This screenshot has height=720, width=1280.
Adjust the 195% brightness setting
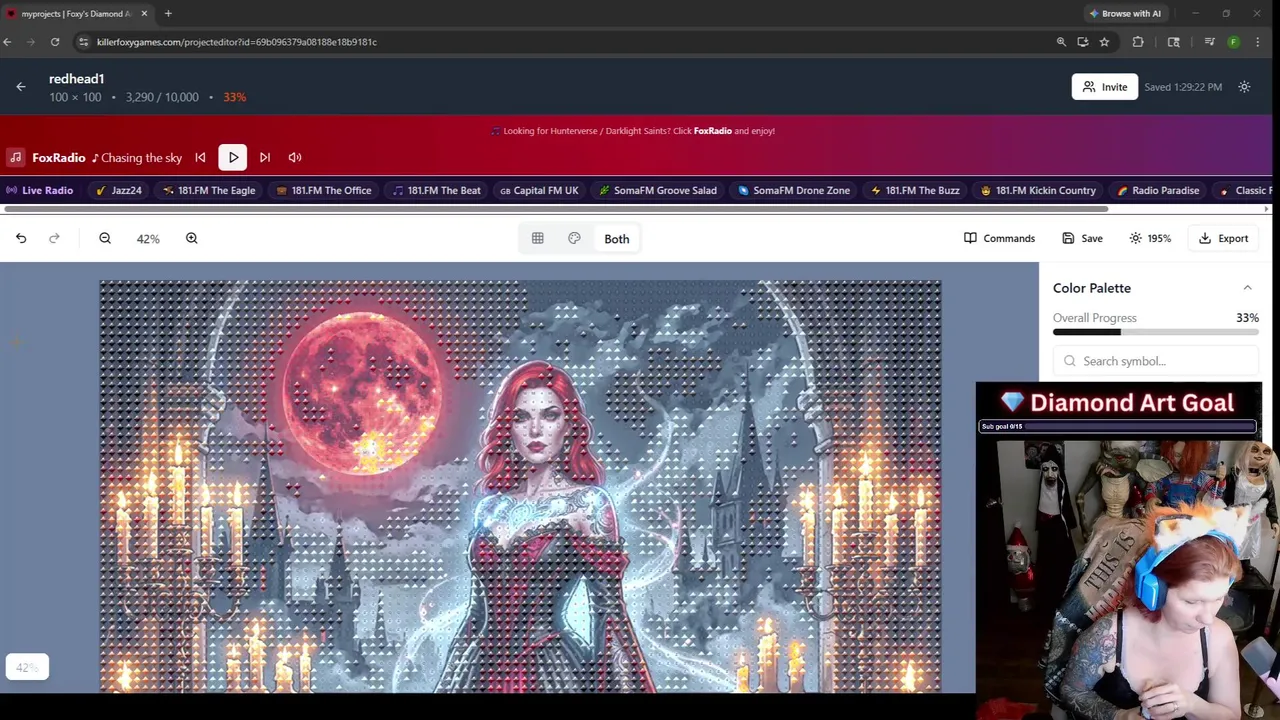[1150, 238]
